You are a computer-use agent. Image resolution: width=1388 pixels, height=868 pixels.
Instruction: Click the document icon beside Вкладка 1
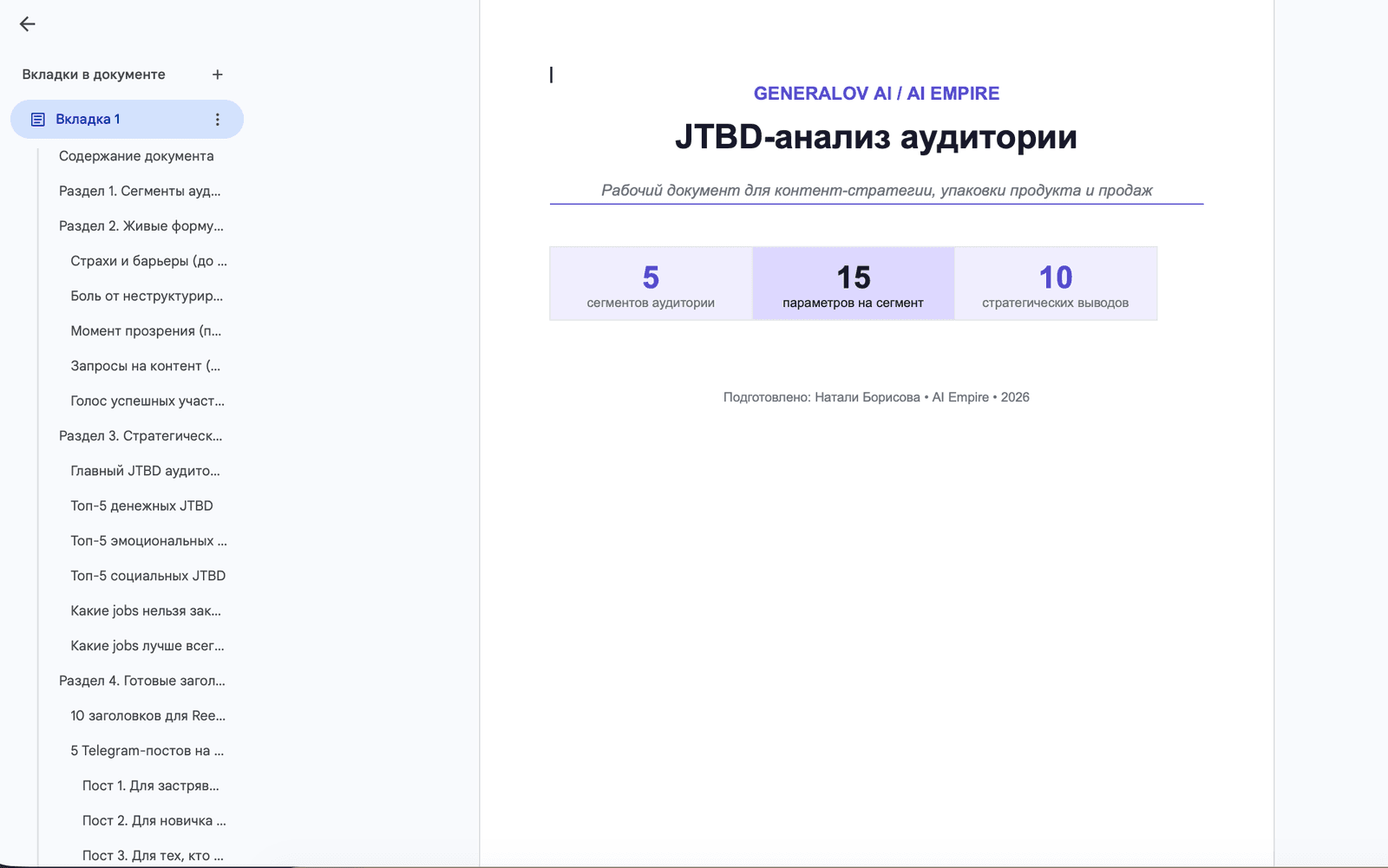pos(38,120)
